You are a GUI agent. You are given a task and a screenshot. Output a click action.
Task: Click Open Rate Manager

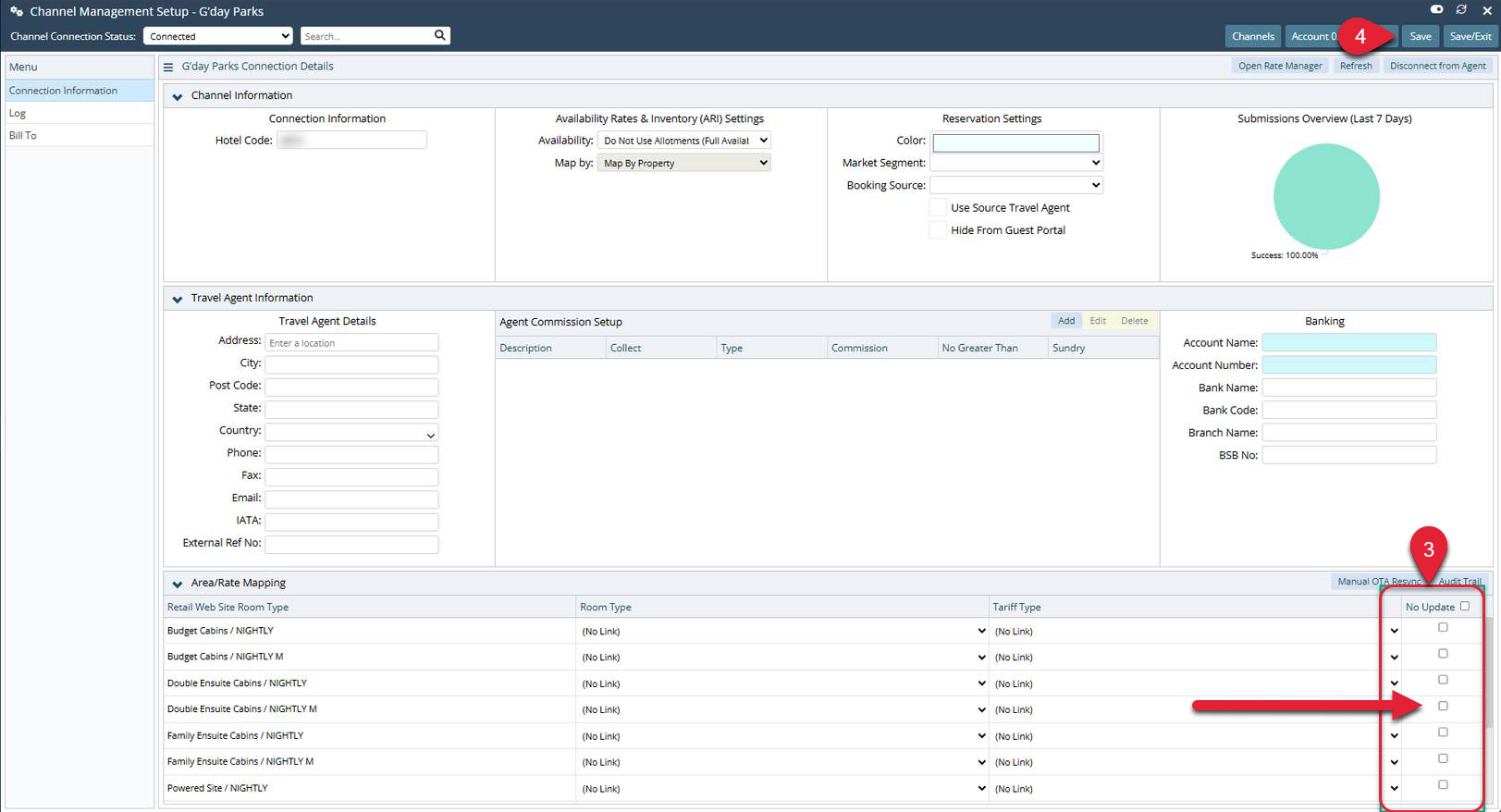click(1280, 66)
